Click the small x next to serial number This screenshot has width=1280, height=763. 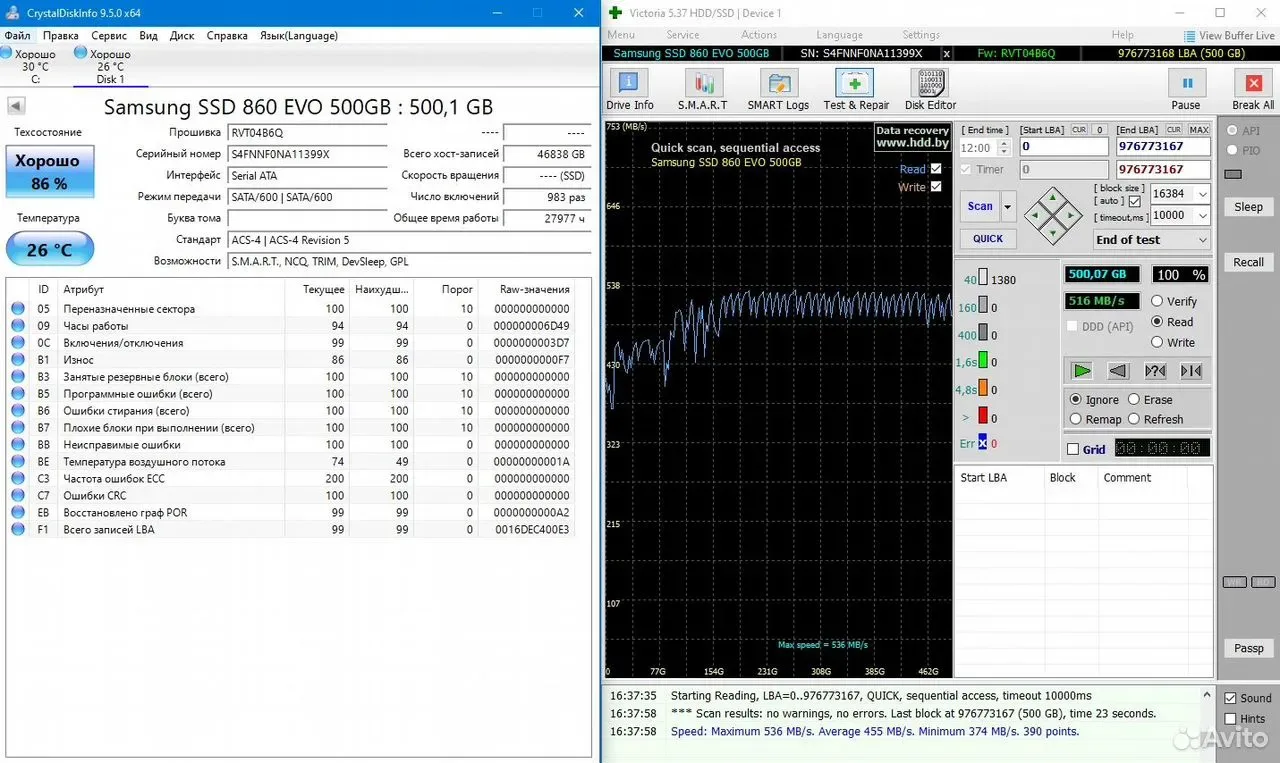click(947, 53)
